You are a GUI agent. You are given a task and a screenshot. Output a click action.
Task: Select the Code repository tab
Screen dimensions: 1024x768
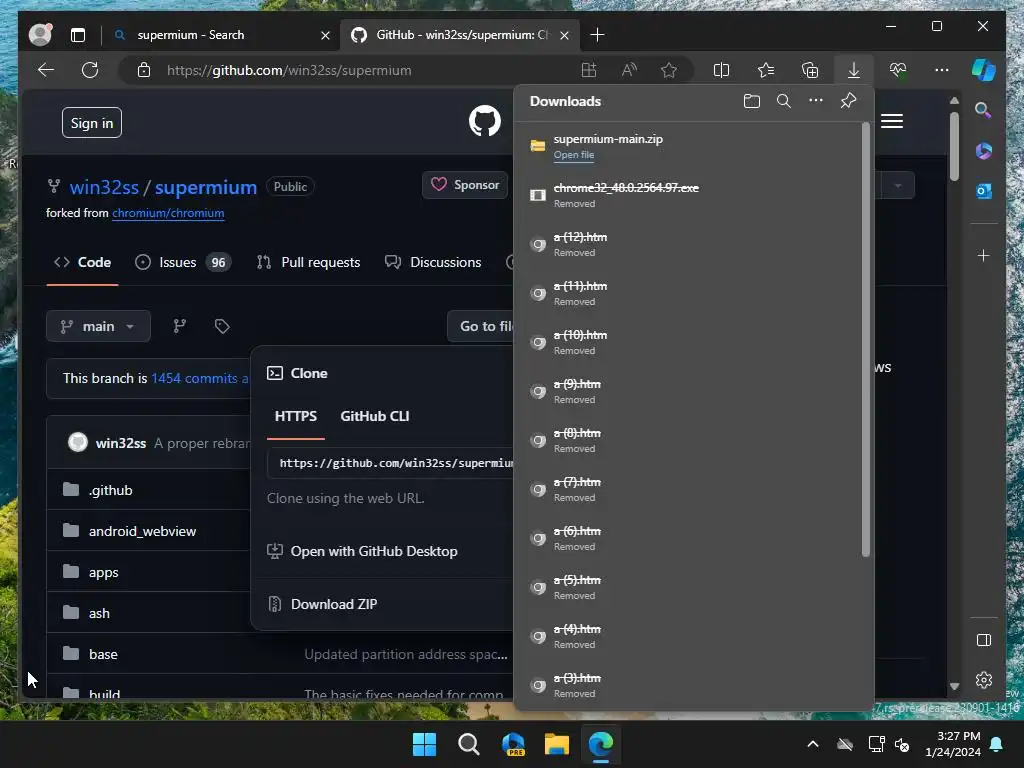[x=82, y=263]
